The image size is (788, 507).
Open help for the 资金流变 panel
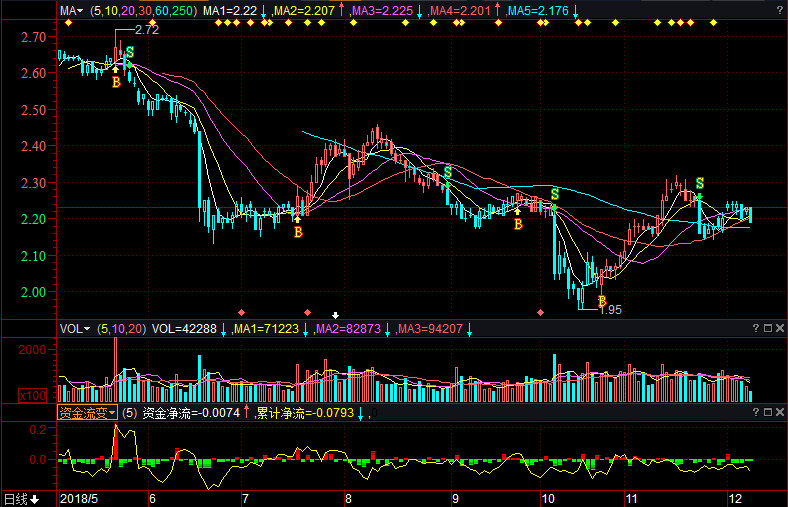click(754, 412)
